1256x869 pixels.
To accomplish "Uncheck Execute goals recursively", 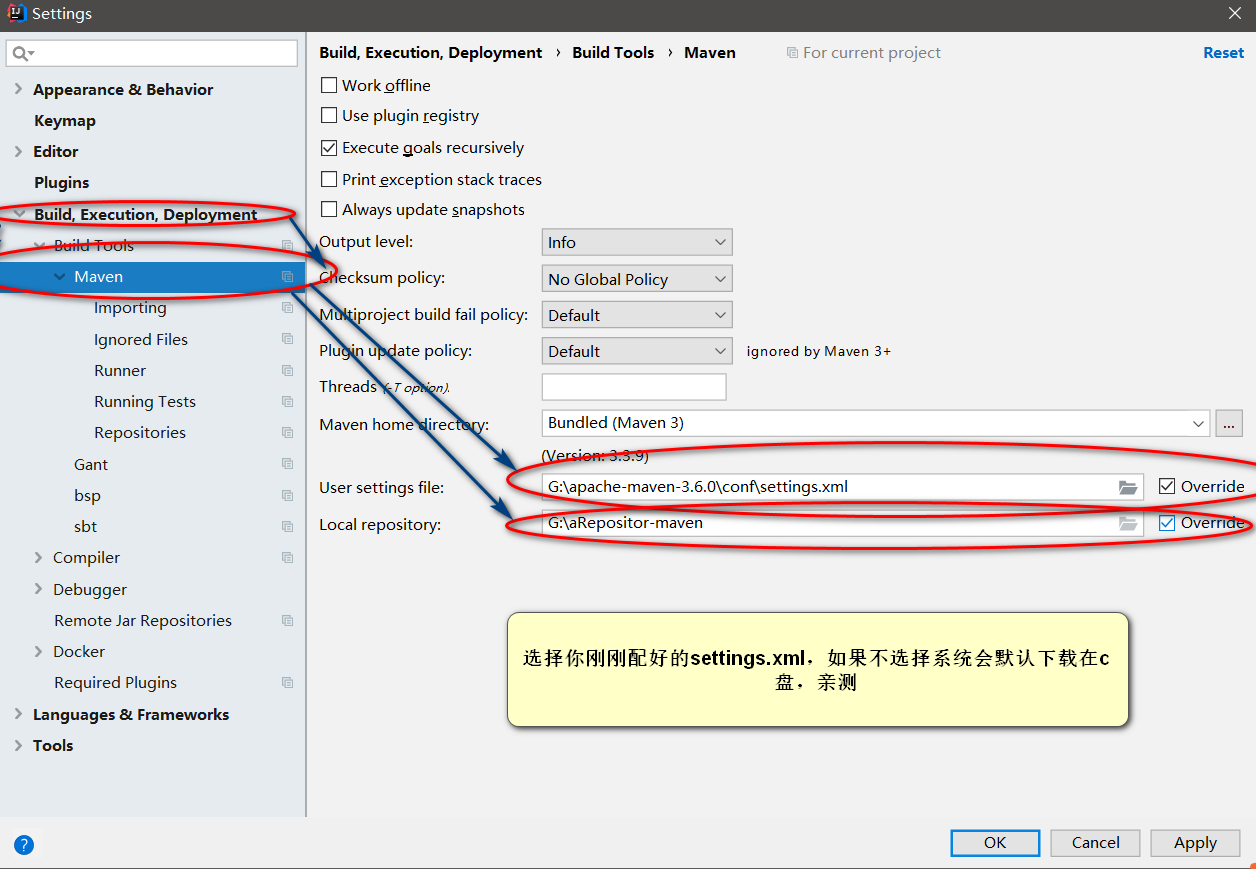I will click(329, 148).
